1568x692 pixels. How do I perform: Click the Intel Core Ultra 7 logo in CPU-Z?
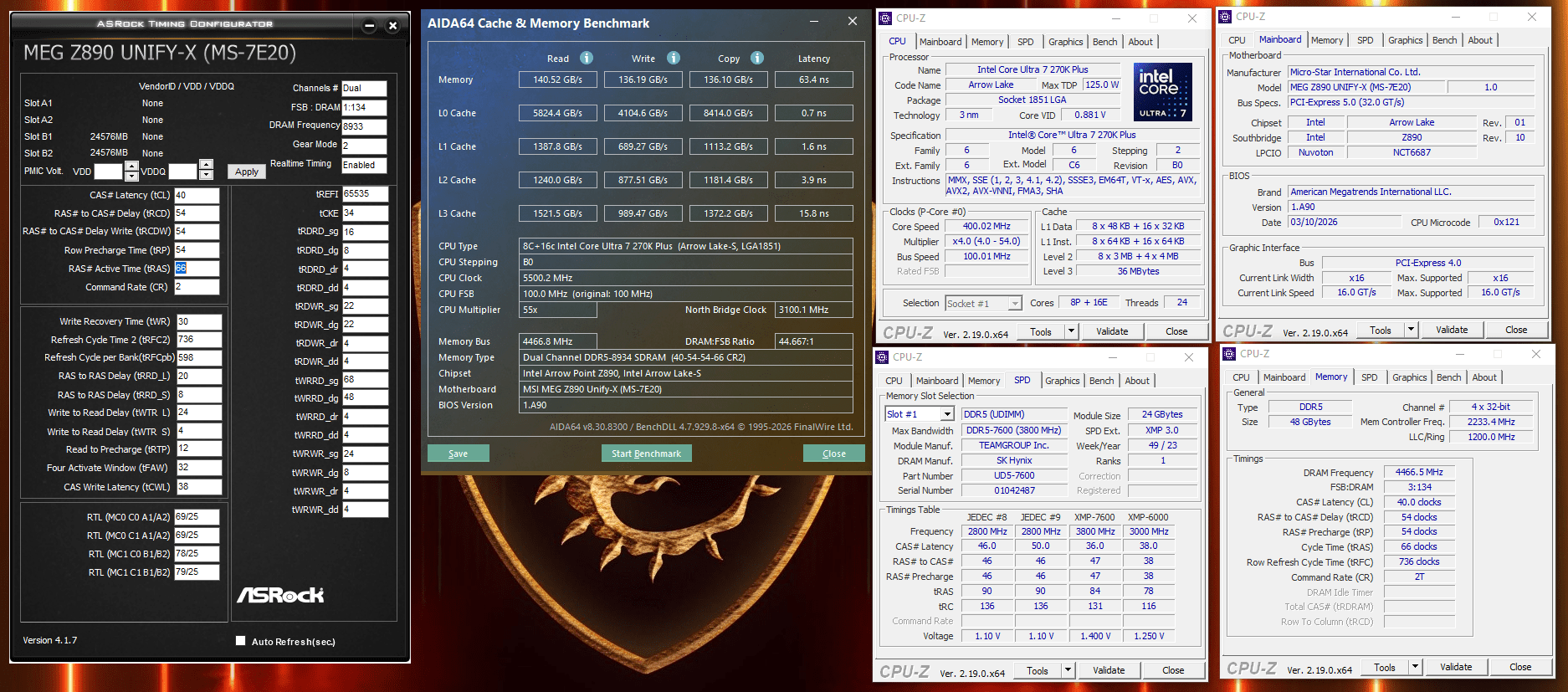(1163, 92)
